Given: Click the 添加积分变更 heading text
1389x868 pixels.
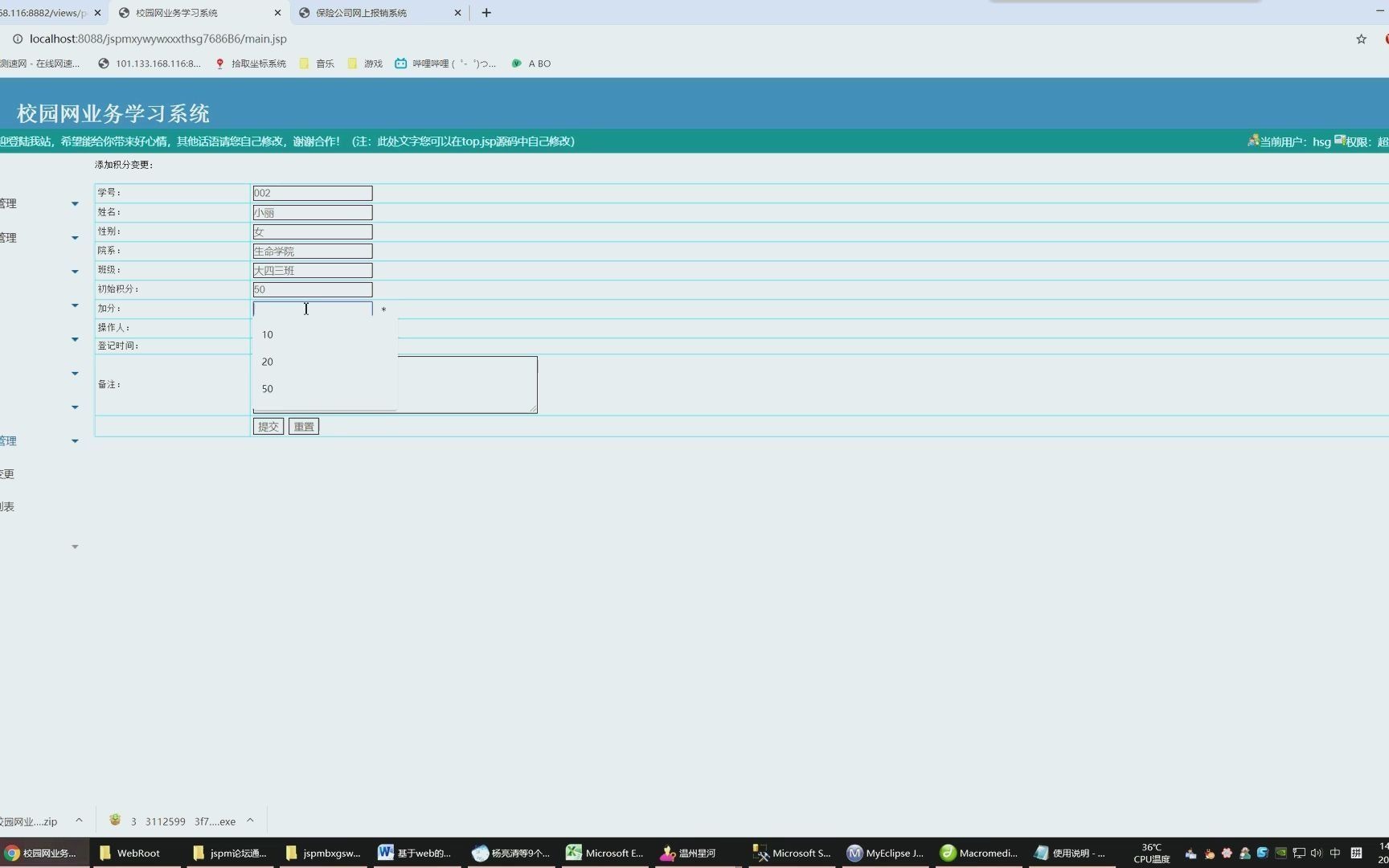Looking at the screenshot, I should pyautogui.click(x=124, y=165).
